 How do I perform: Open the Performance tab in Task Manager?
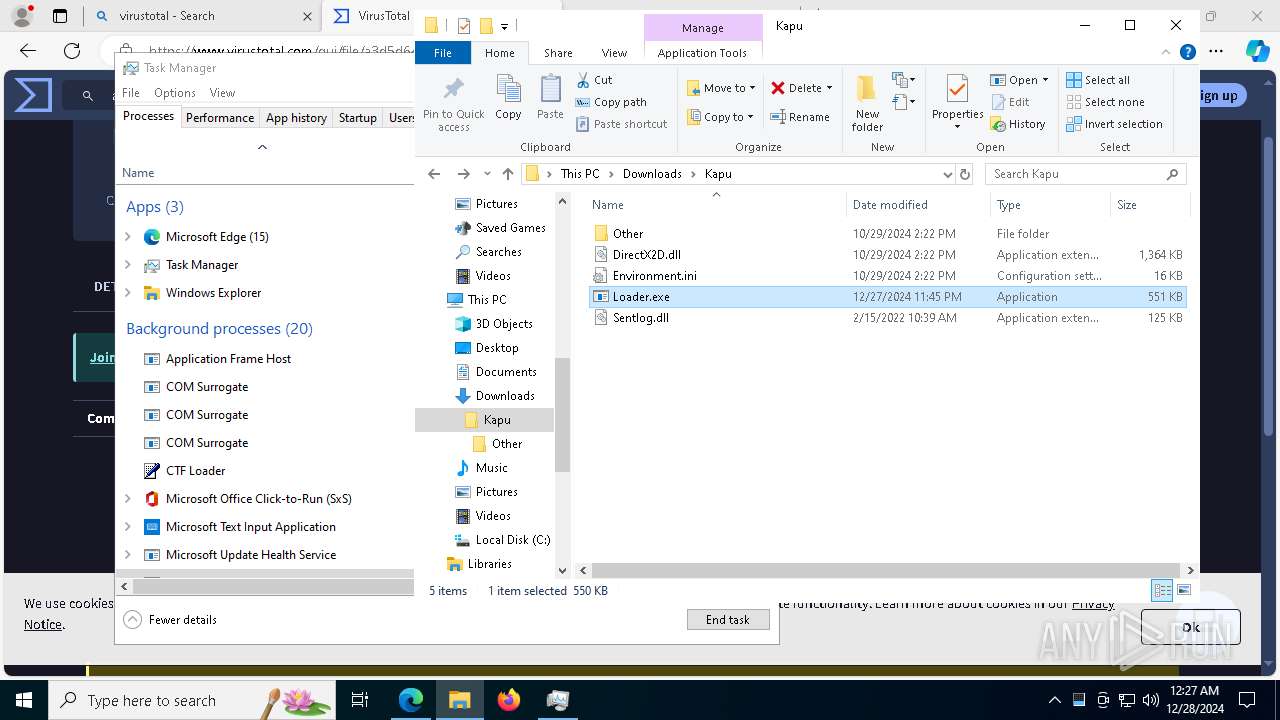[220, 118]
